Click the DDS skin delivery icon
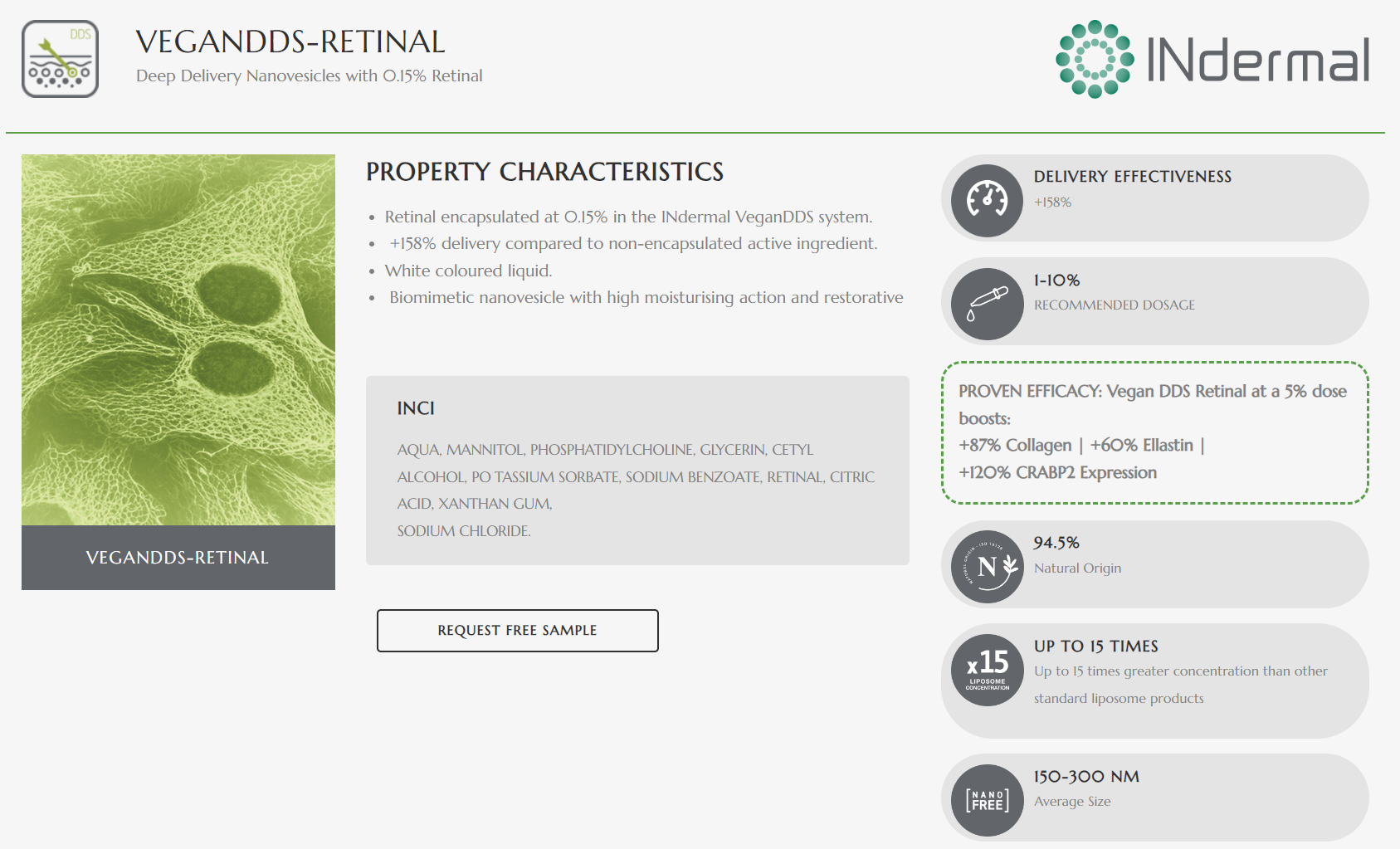The width and height of the screenshot is (1400, 849). tap(60, 59)
